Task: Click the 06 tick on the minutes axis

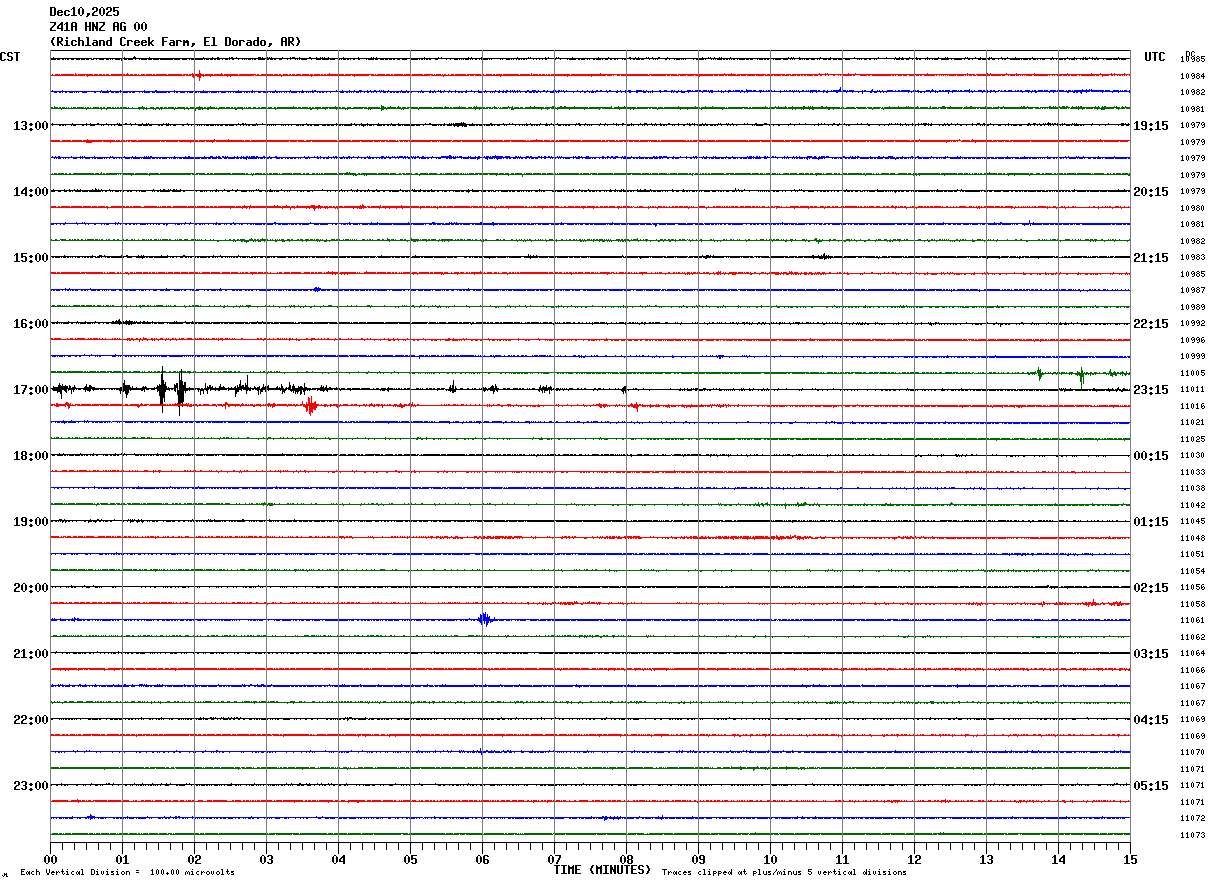Action: pos(482,859)
